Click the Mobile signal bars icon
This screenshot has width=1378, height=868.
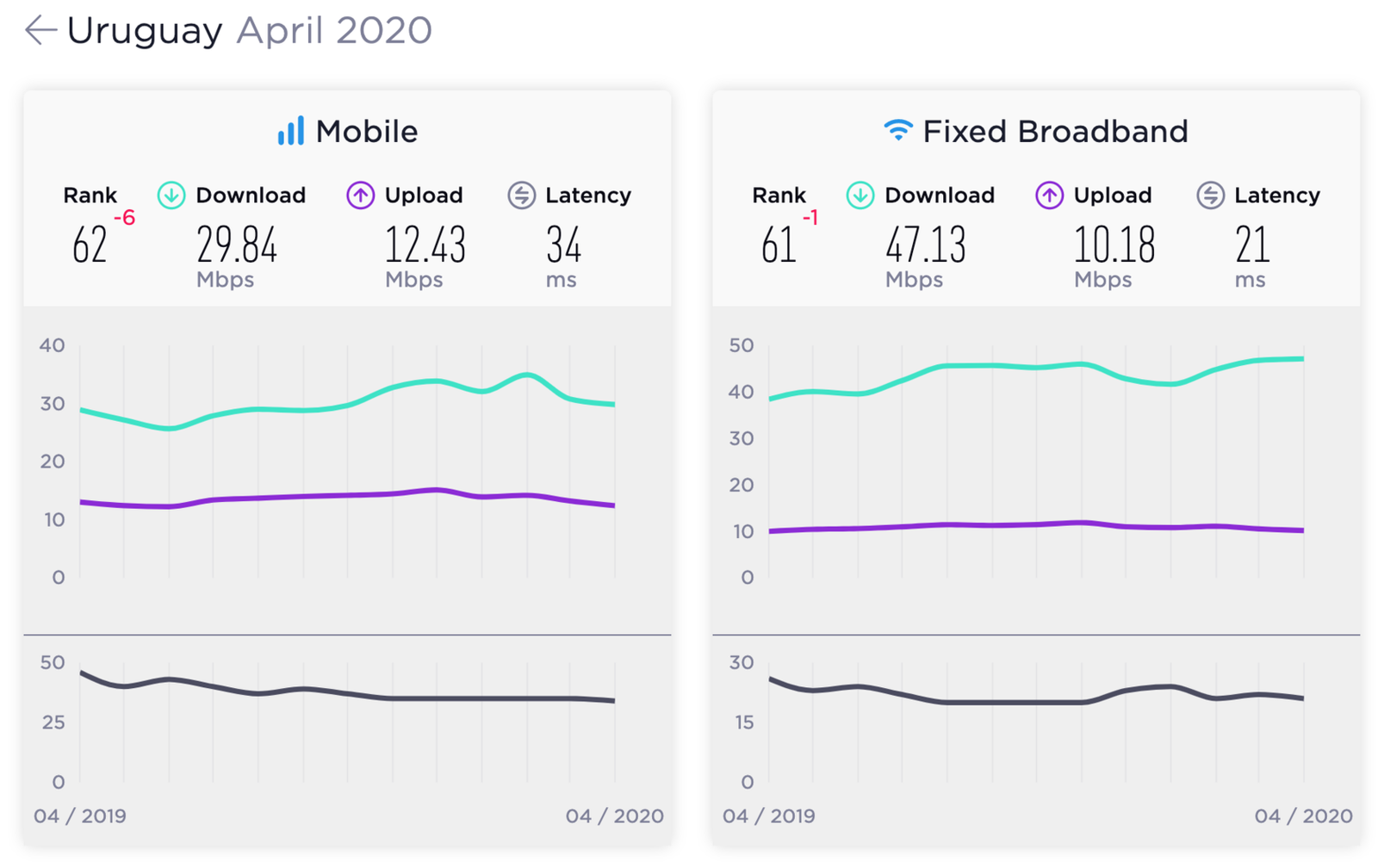[291, 131]
